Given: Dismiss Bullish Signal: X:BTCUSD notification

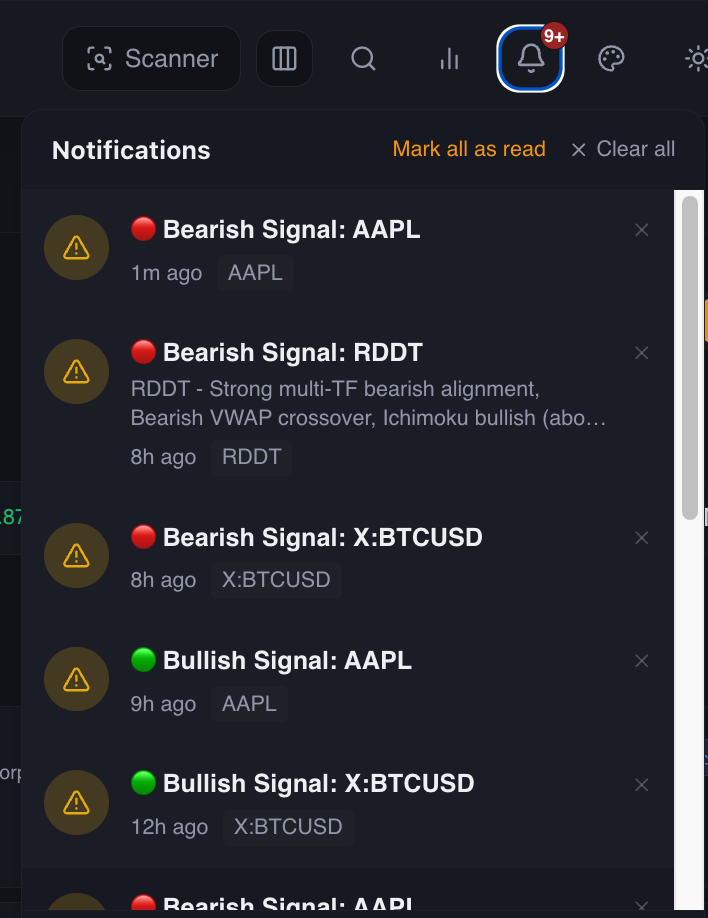Looking at the screenshot, I should tap(642, 784).
